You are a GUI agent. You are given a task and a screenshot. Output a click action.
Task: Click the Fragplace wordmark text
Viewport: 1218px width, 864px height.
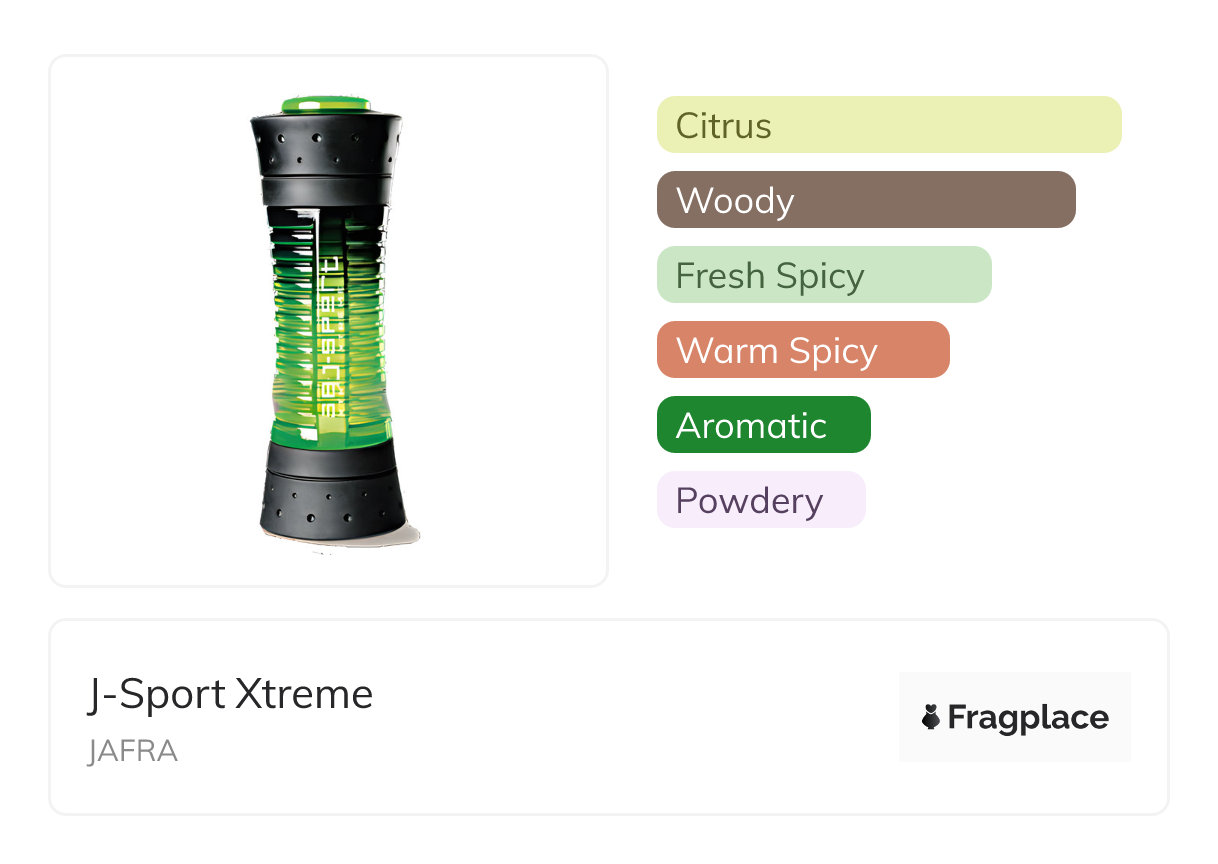[x=1028, y=717]
